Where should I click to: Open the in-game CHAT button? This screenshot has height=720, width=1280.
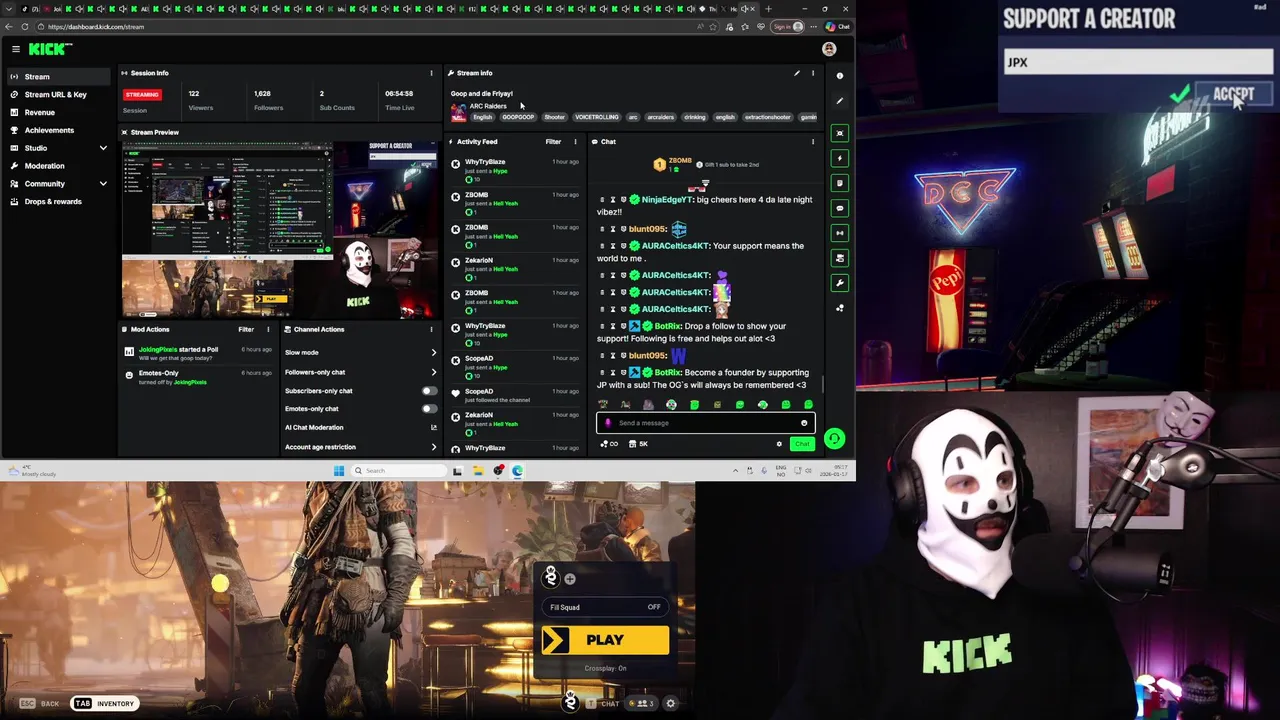tap(603, 704)
